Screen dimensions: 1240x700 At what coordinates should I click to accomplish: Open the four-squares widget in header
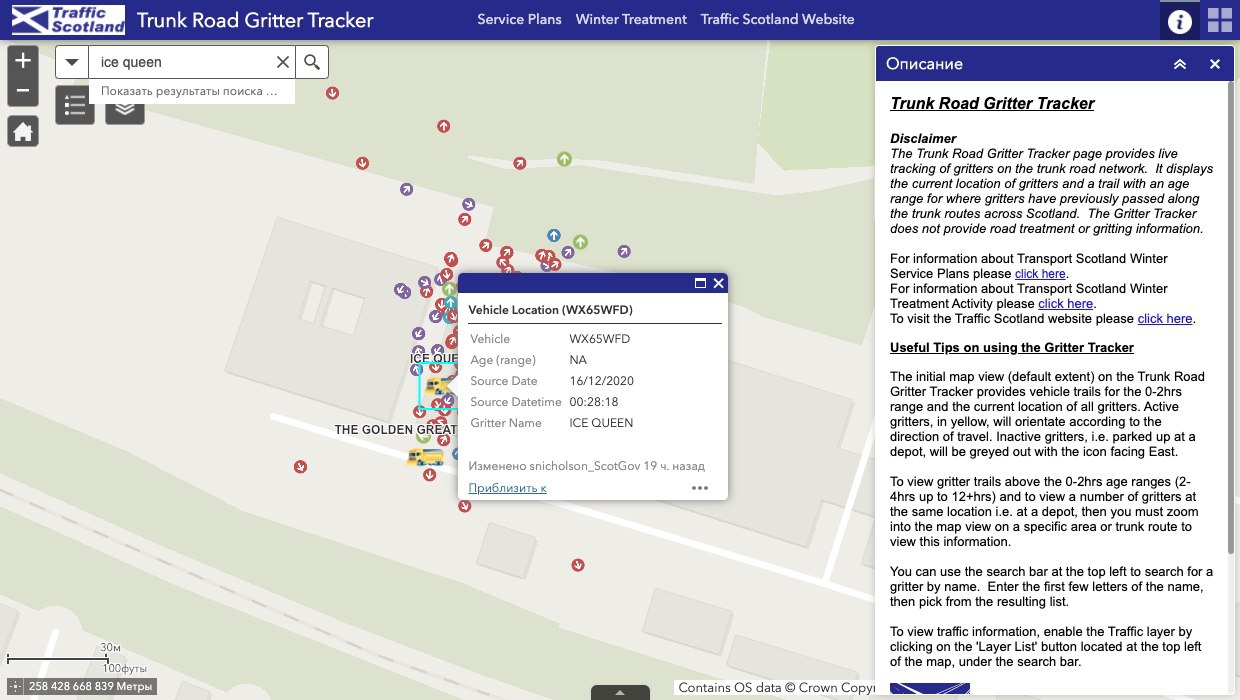tap(1220, 20)
